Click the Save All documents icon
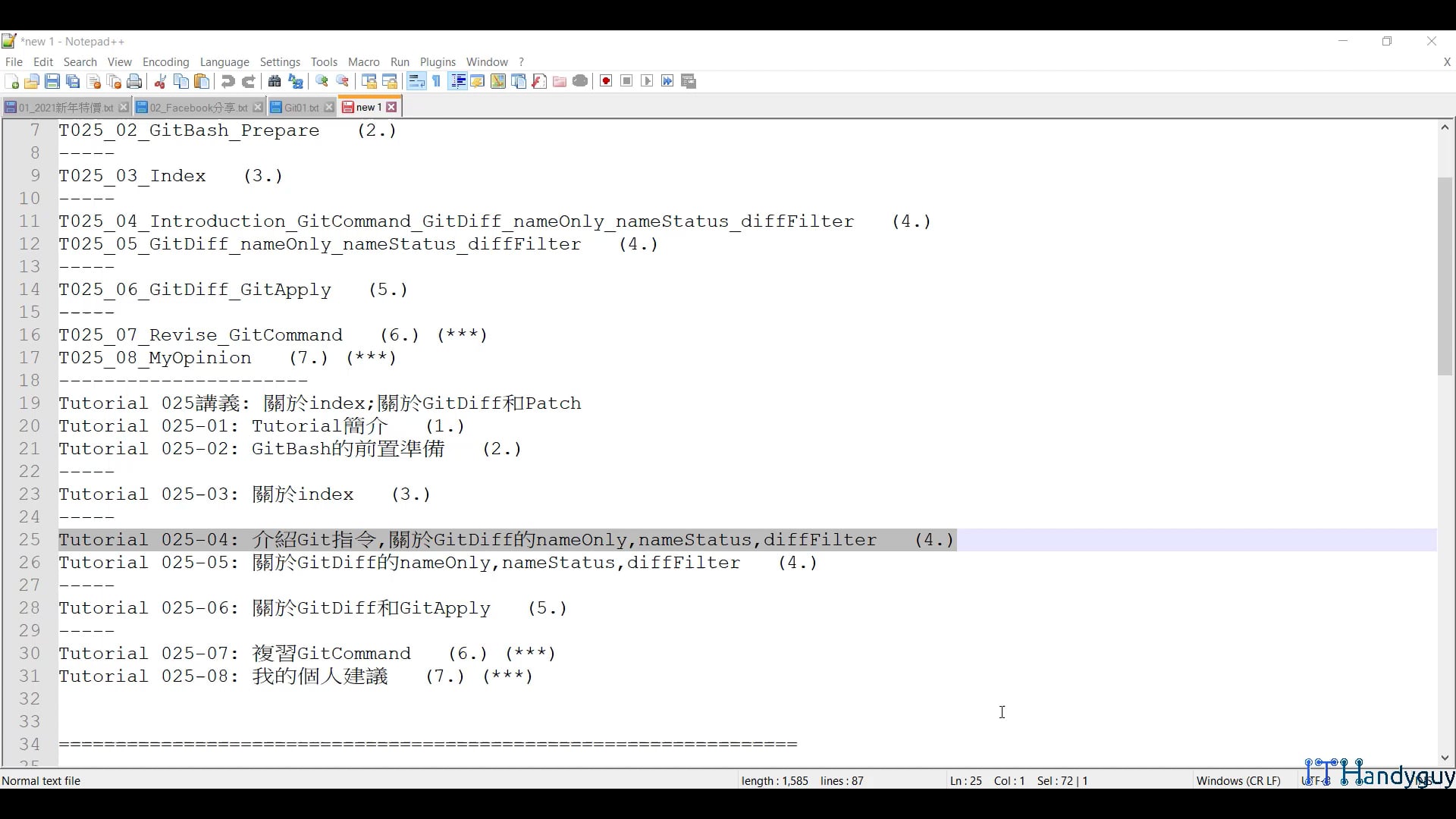1456x819 pixels. 73,81
